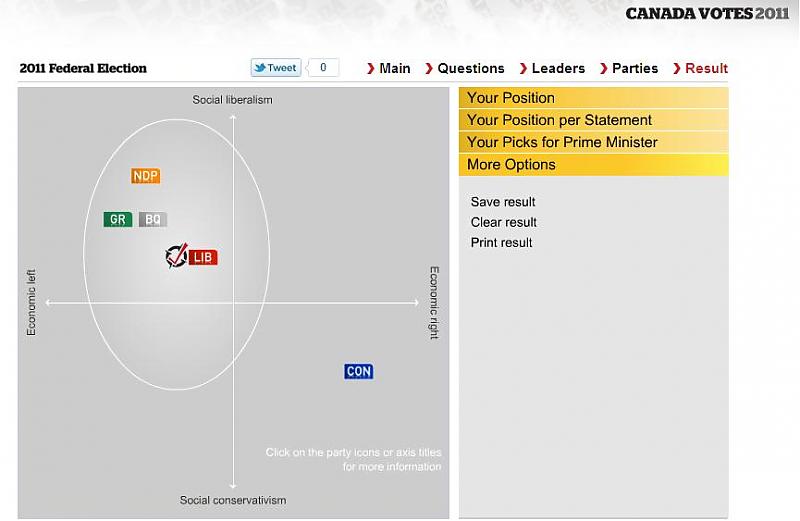Click your position checkmark marker

[177, 256]
